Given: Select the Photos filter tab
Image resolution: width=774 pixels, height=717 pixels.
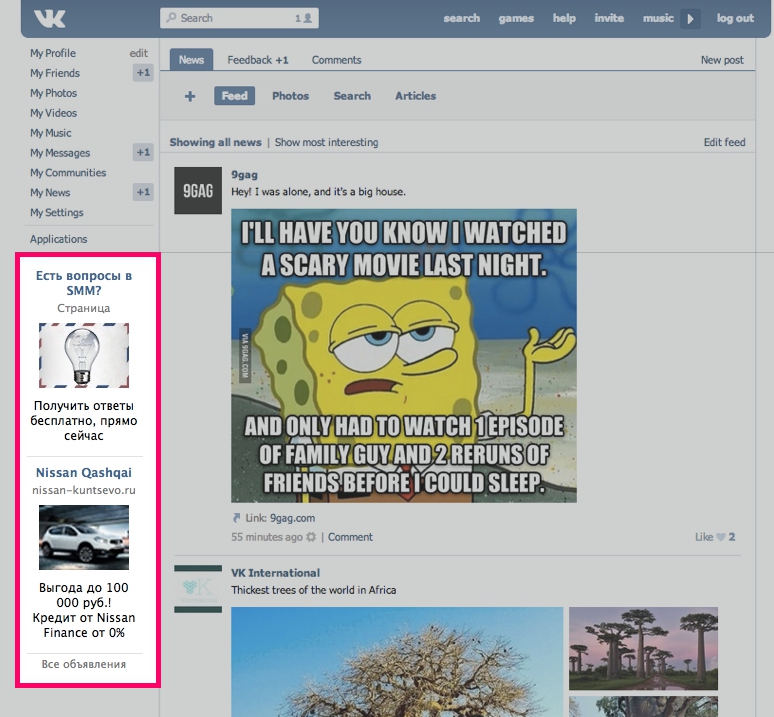Looking at the screenshot, I should point(290,96).
